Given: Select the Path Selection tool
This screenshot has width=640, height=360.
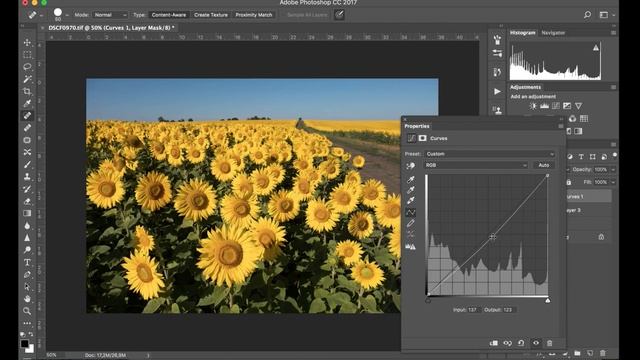Looking at the screenshot, I should [x=27, y=287].
